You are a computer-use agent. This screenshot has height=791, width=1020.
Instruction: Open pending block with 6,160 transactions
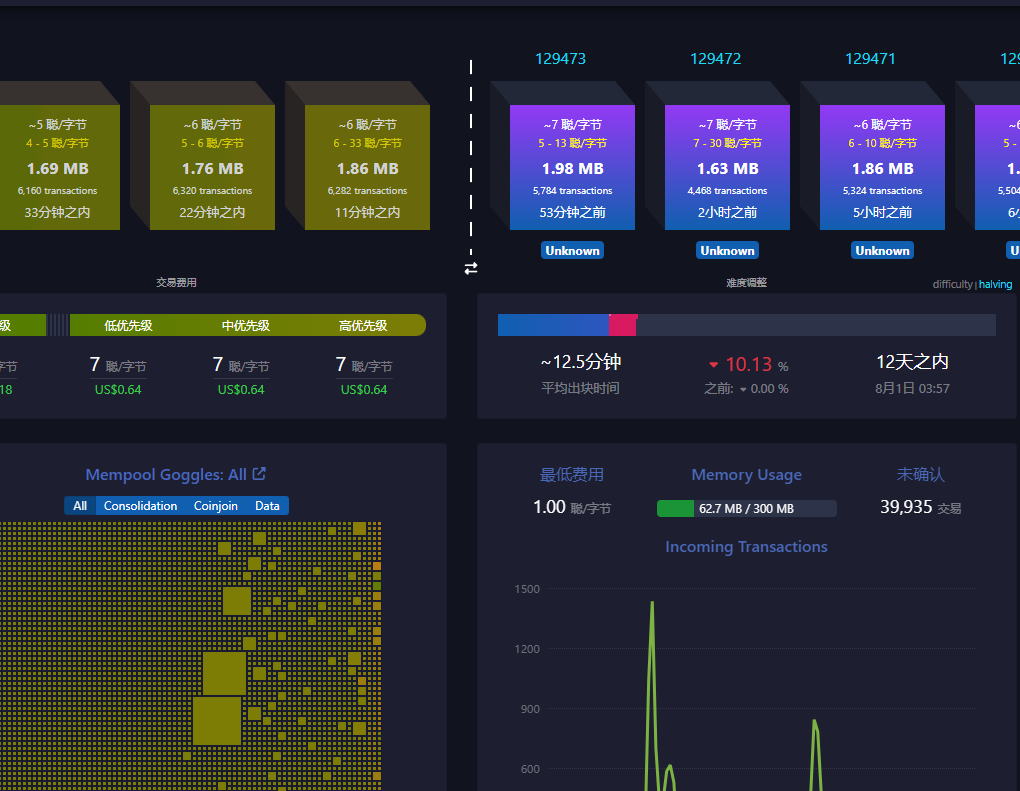(58, 167)
